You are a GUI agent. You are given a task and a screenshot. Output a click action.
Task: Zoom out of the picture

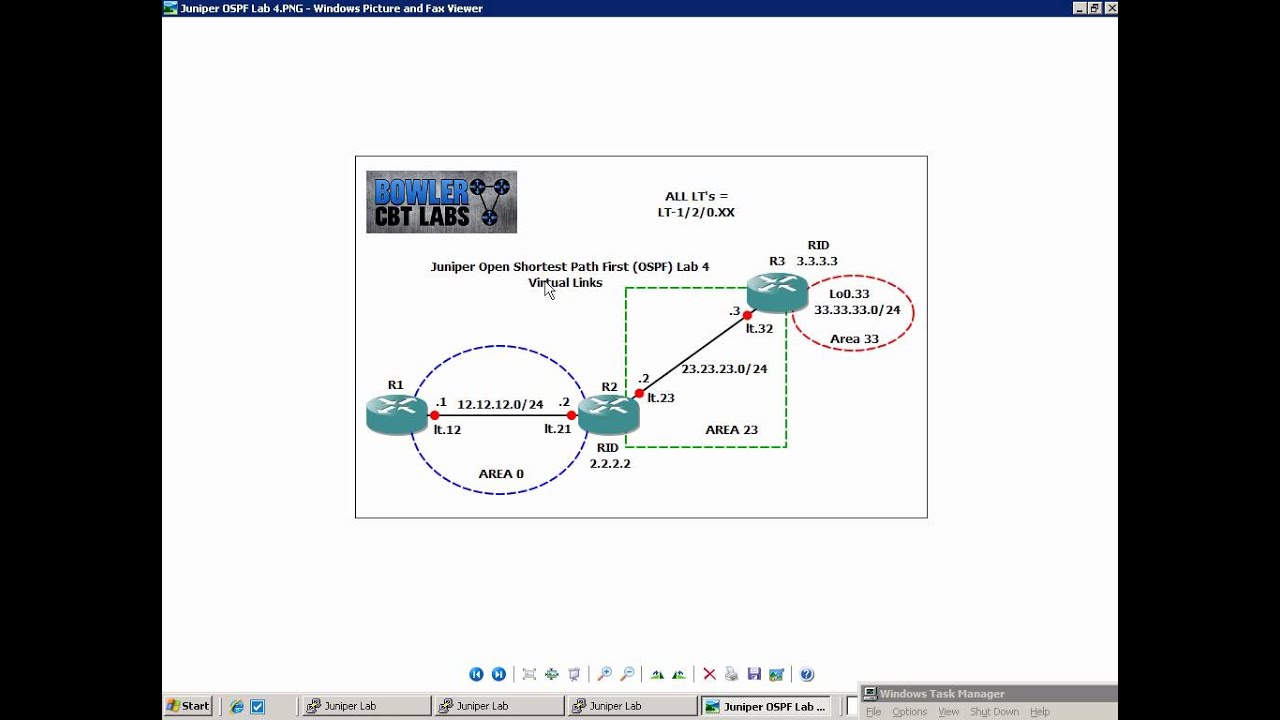point(627,675)
